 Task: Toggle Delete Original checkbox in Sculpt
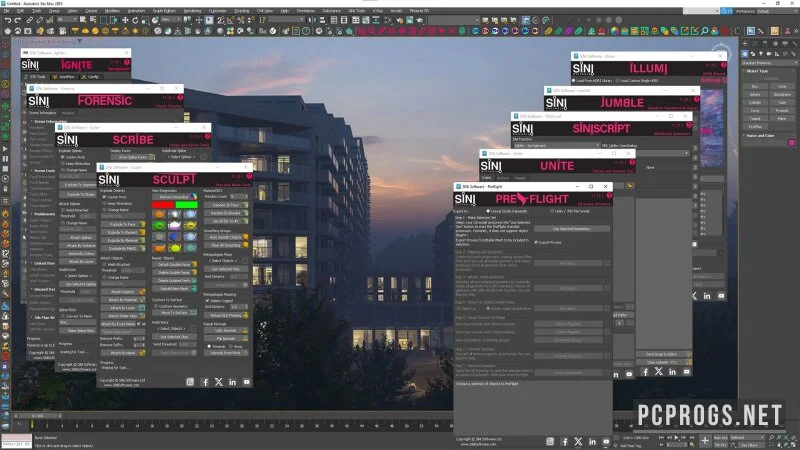click(x=207, y=301)
